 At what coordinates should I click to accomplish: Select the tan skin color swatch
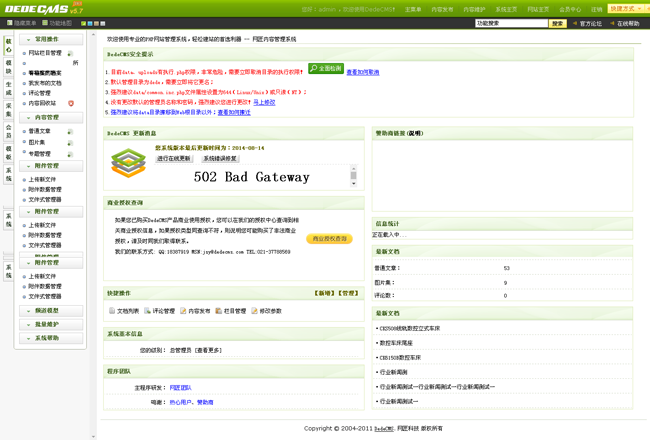96,24
